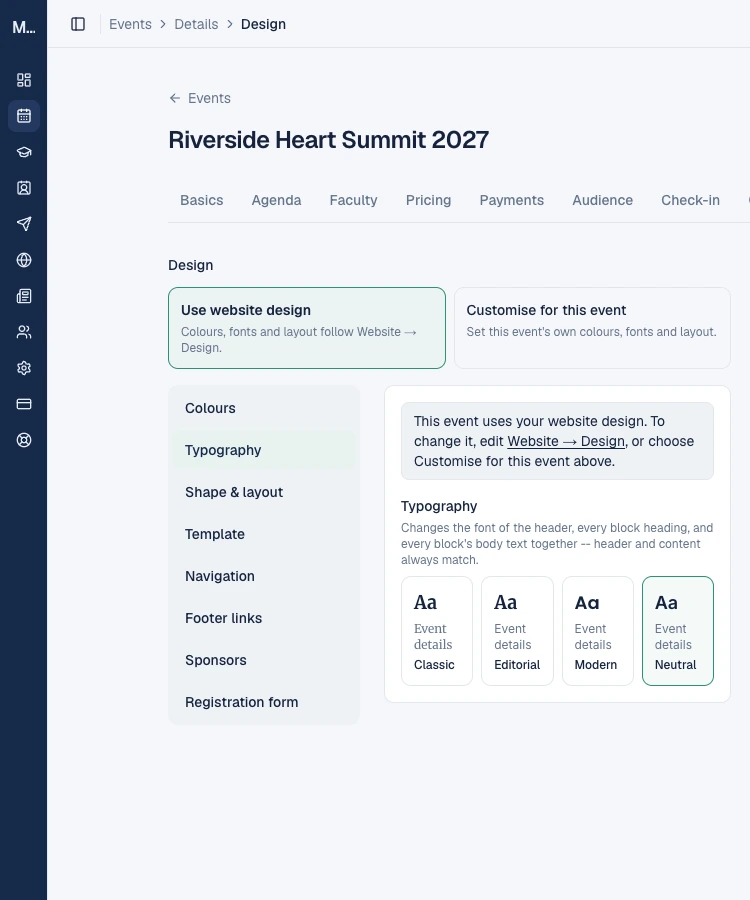Open the paper plane send icon

click(x=24, y=224)
